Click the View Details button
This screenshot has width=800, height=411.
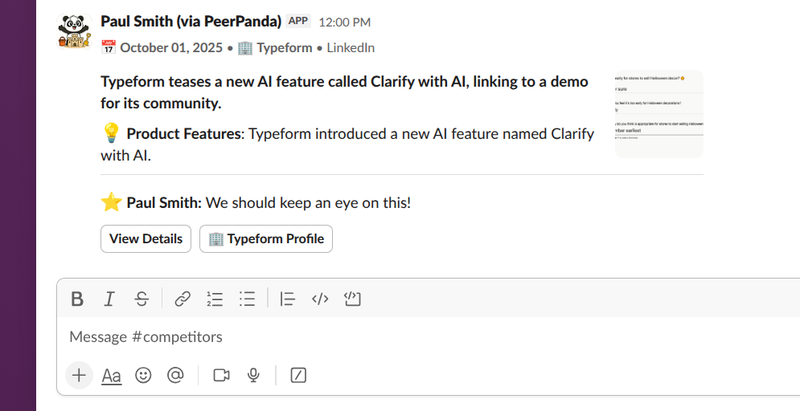pos(146,239)
